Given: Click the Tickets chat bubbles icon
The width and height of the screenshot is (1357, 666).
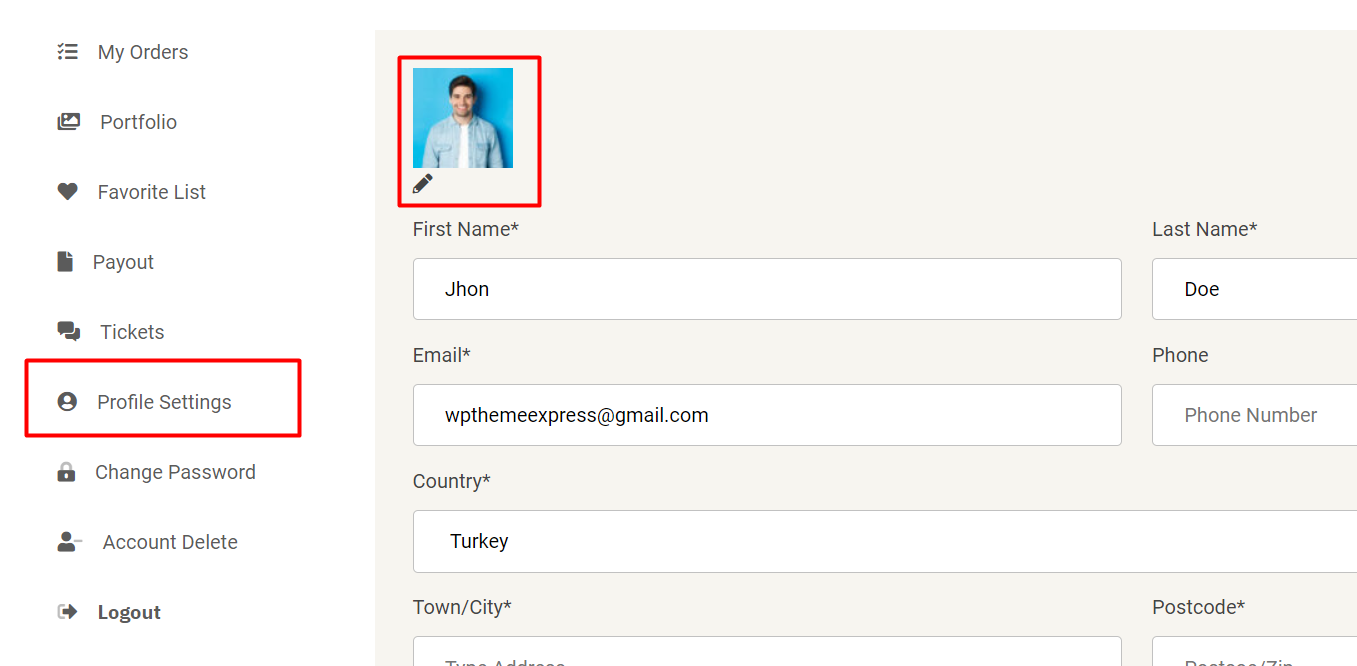Looking at the screenshot, I should (69, 332).
